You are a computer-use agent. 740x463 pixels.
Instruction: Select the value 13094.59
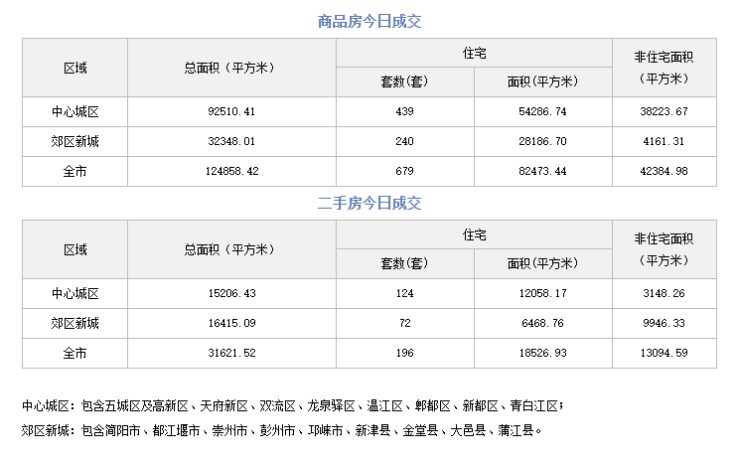pyautogui.click(x=664, y=353)
